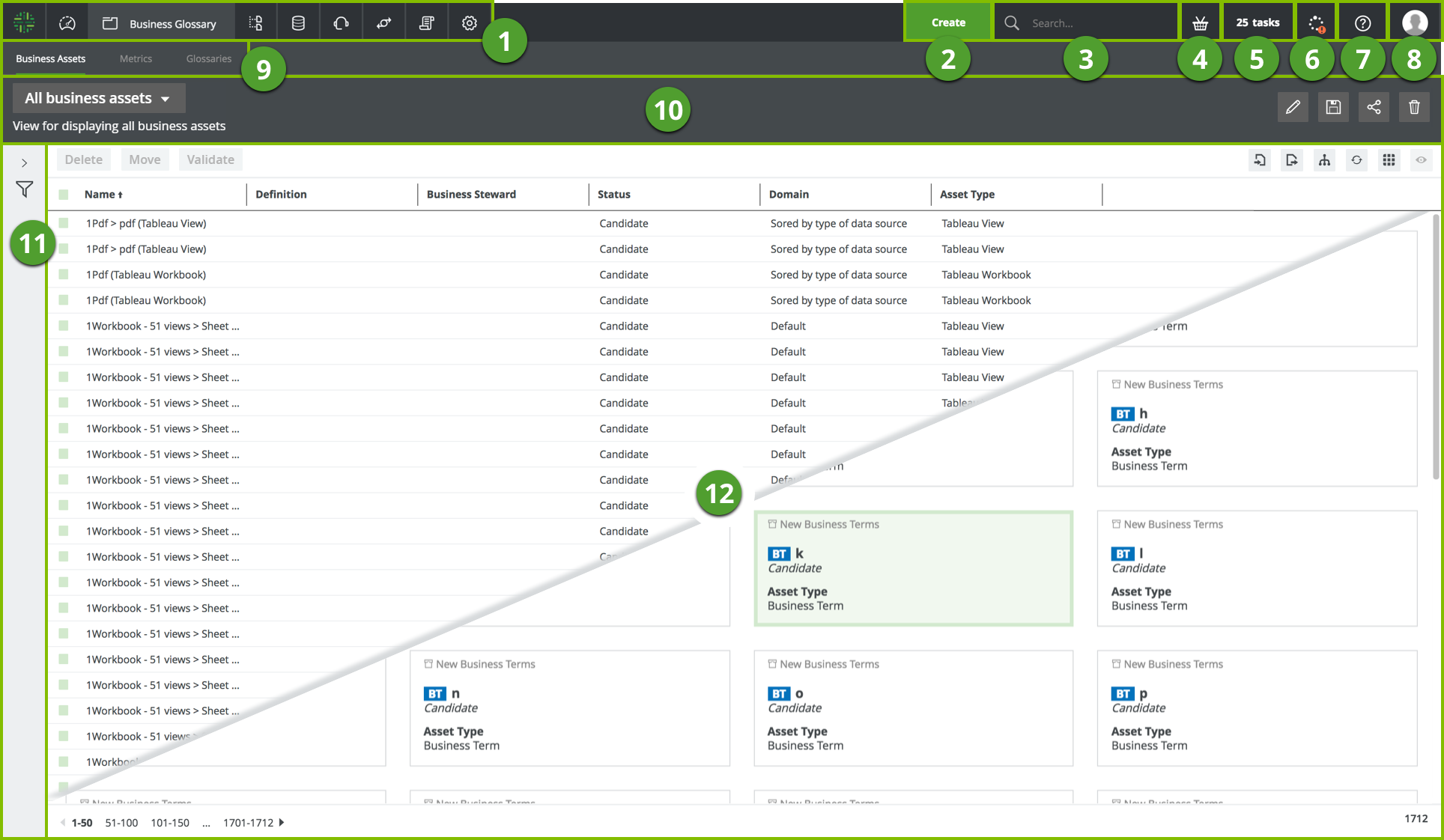
Task: Click the export icon in table toolbar
Action: coord(1292,160)
